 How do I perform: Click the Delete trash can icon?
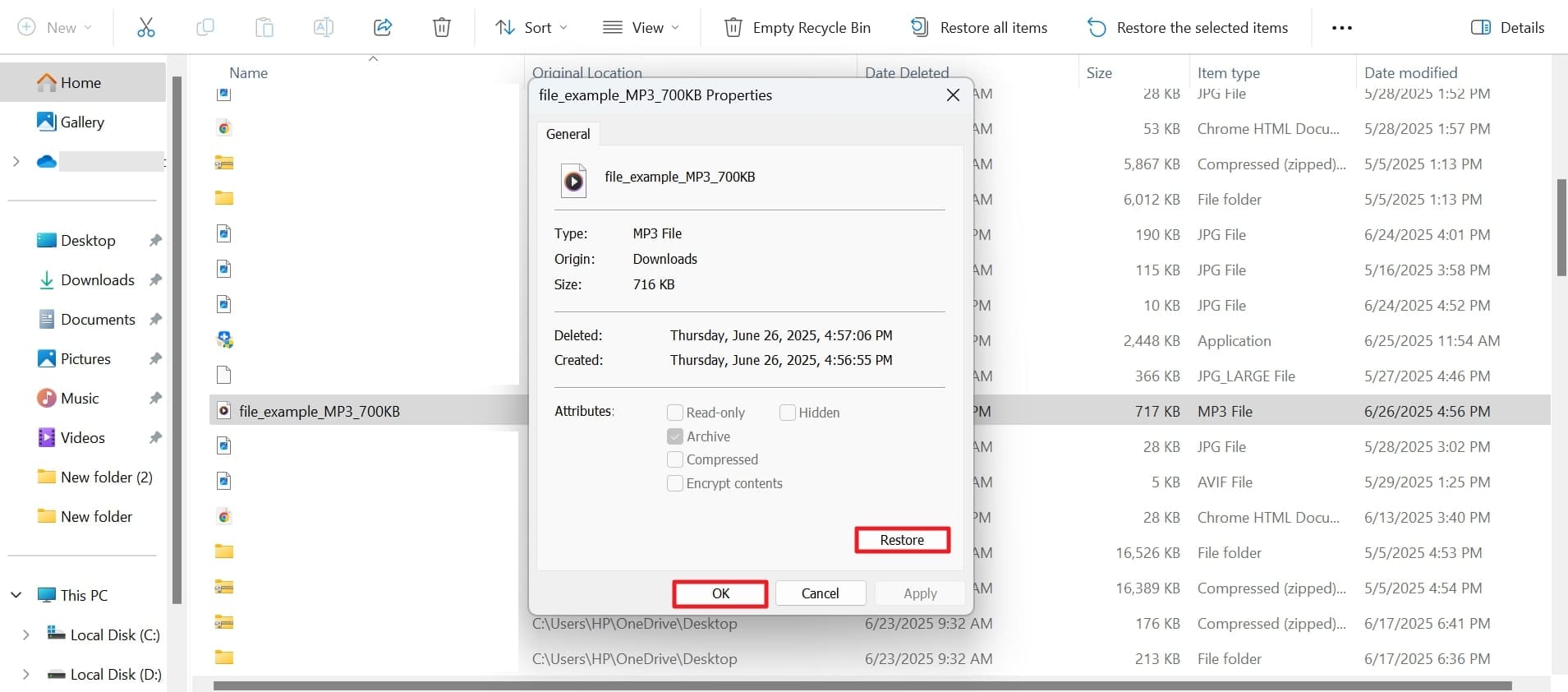click(x=441, y=27)
